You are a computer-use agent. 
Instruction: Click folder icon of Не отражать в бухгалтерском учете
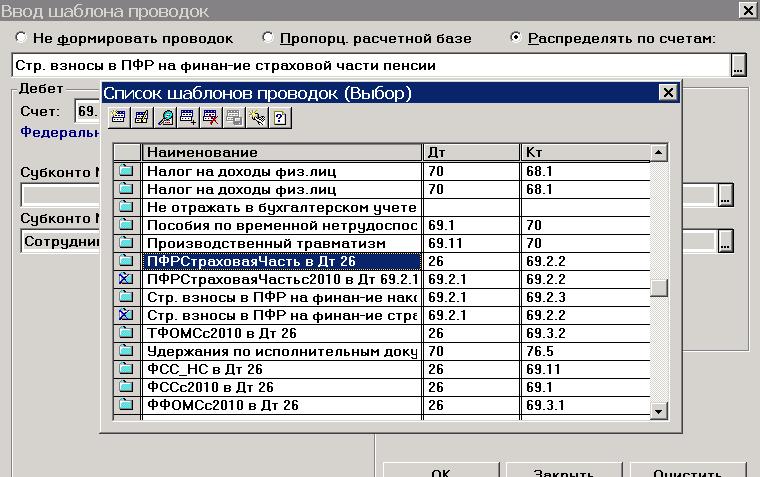click(127, 207)
